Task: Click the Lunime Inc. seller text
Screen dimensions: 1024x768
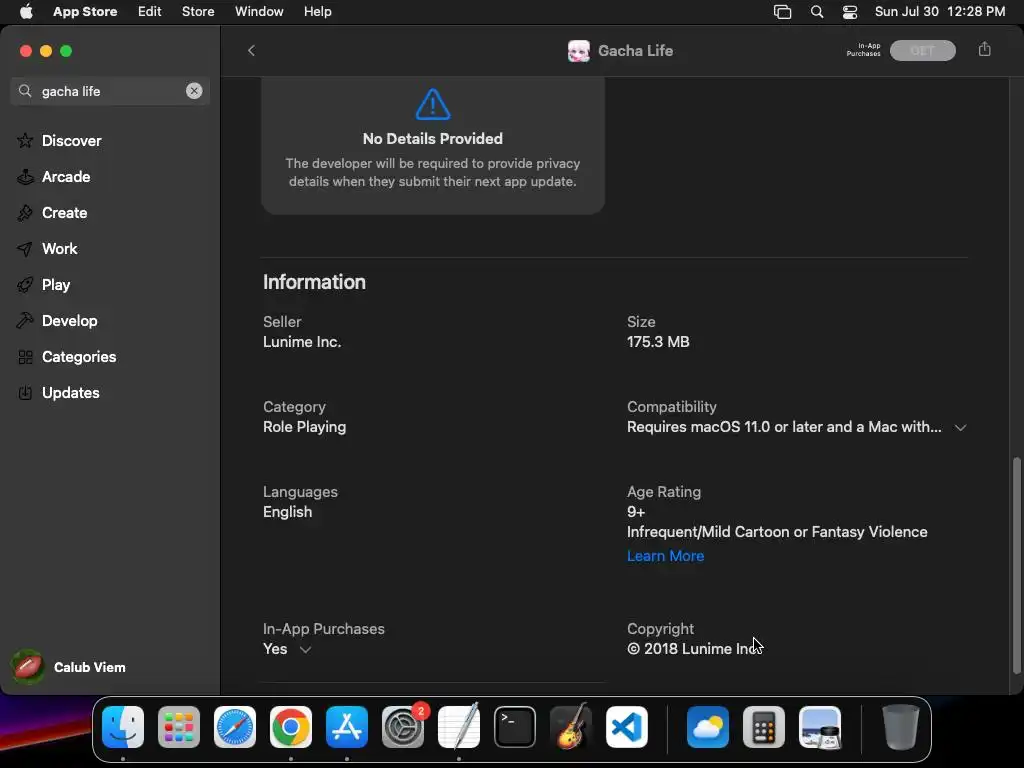Action: (x=302, y=342)
